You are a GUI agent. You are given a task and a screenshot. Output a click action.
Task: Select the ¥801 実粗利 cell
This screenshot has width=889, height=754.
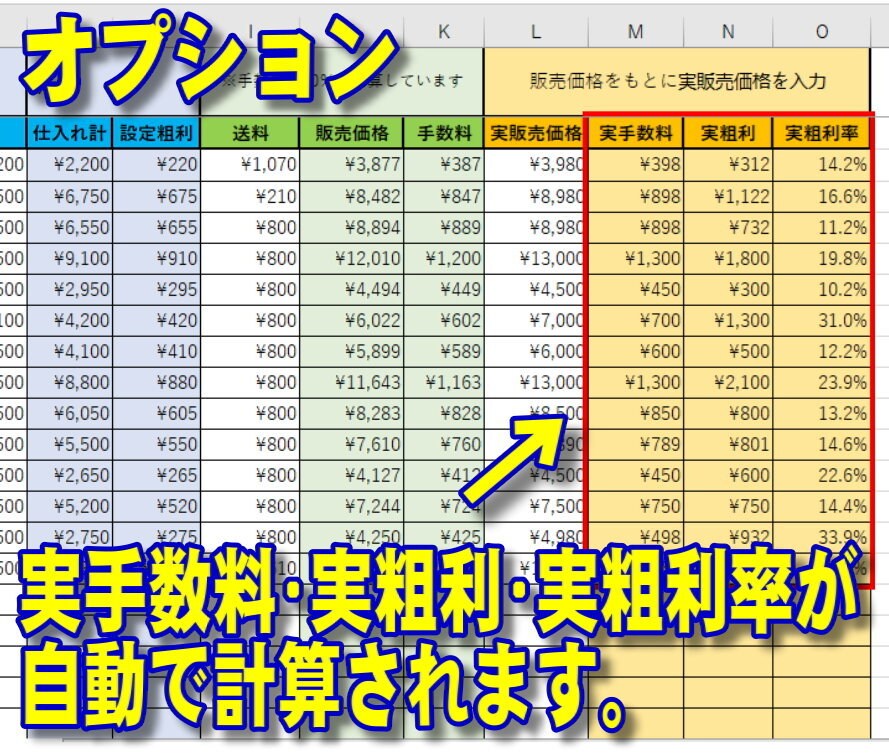coord(728,445)
